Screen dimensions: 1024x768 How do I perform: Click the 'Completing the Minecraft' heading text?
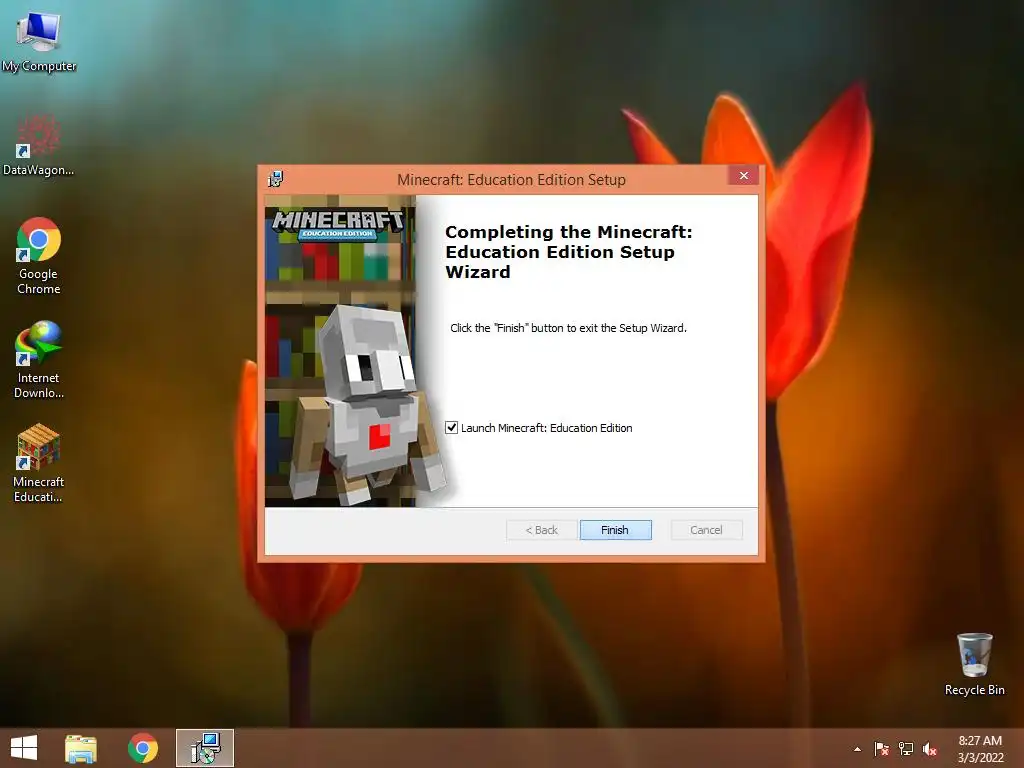click(x=568, y=252)
